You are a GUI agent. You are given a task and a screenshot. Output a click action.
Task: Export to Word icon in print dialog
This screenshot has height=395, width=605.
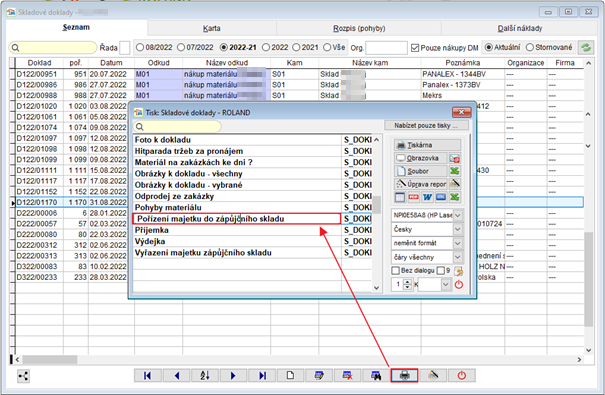point(427,197)
